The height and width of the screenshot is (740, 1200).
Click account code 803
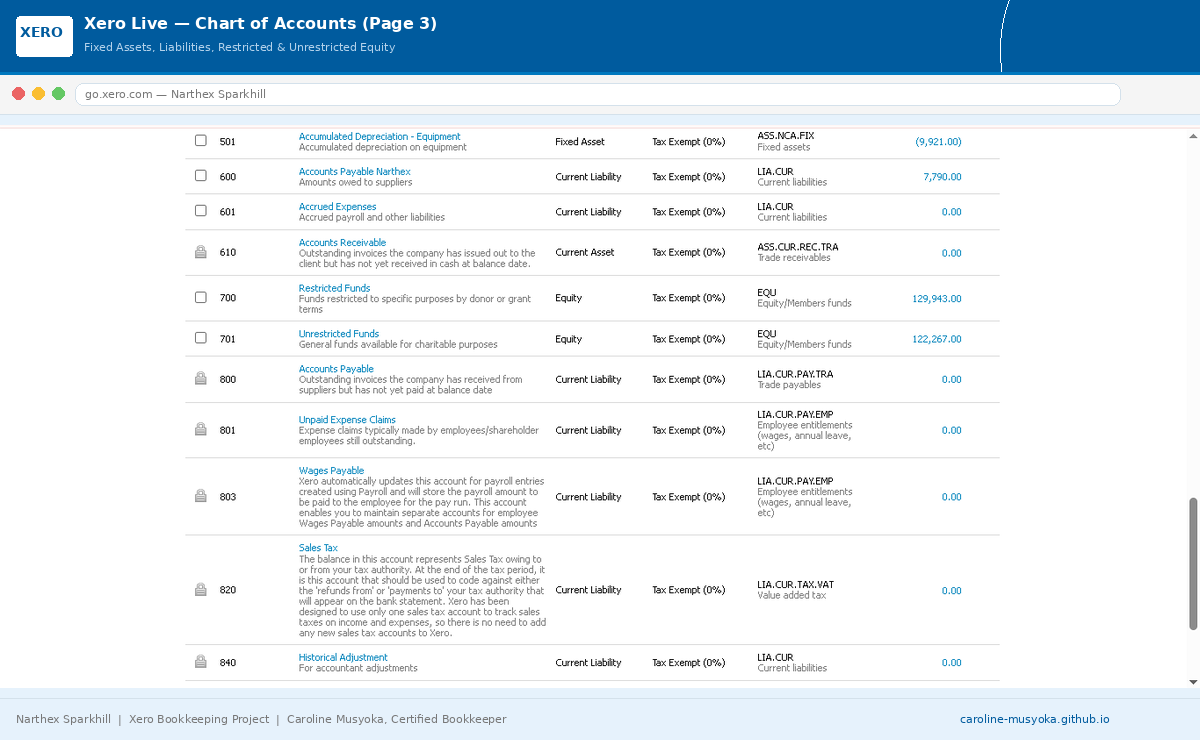pyautogui.click(x=228, y=497)
